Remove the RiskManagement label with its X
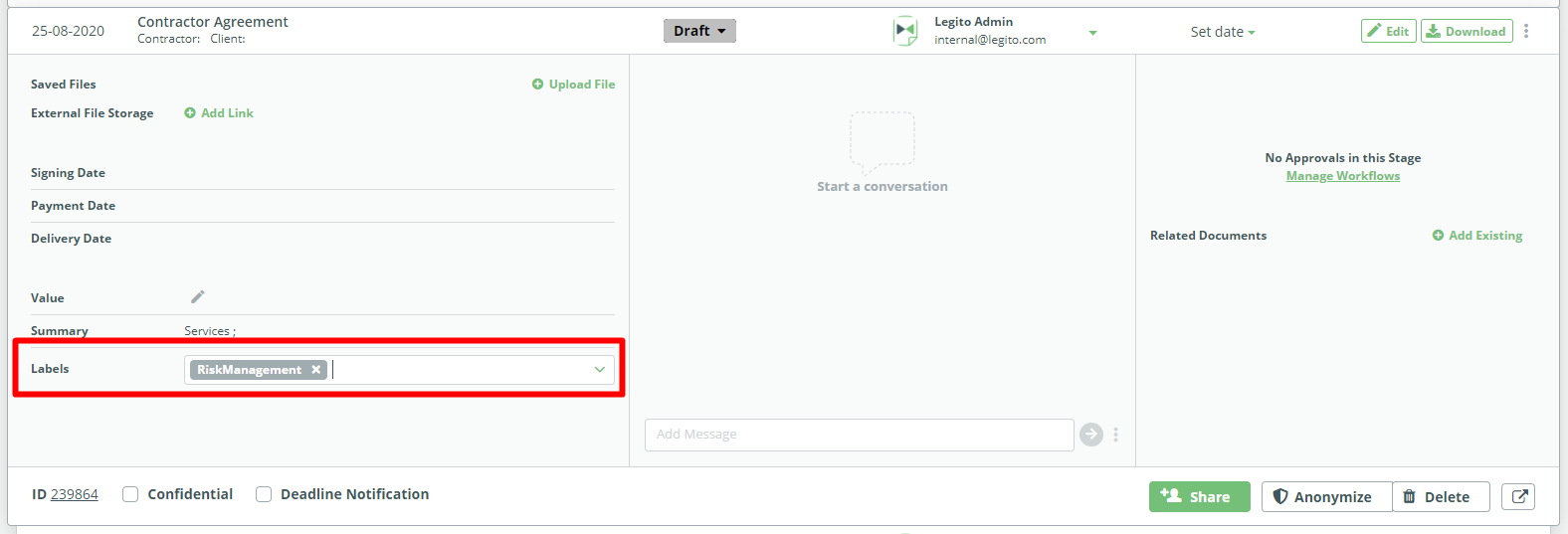This screenshot has width=1568, height=534. coord(315,370)
